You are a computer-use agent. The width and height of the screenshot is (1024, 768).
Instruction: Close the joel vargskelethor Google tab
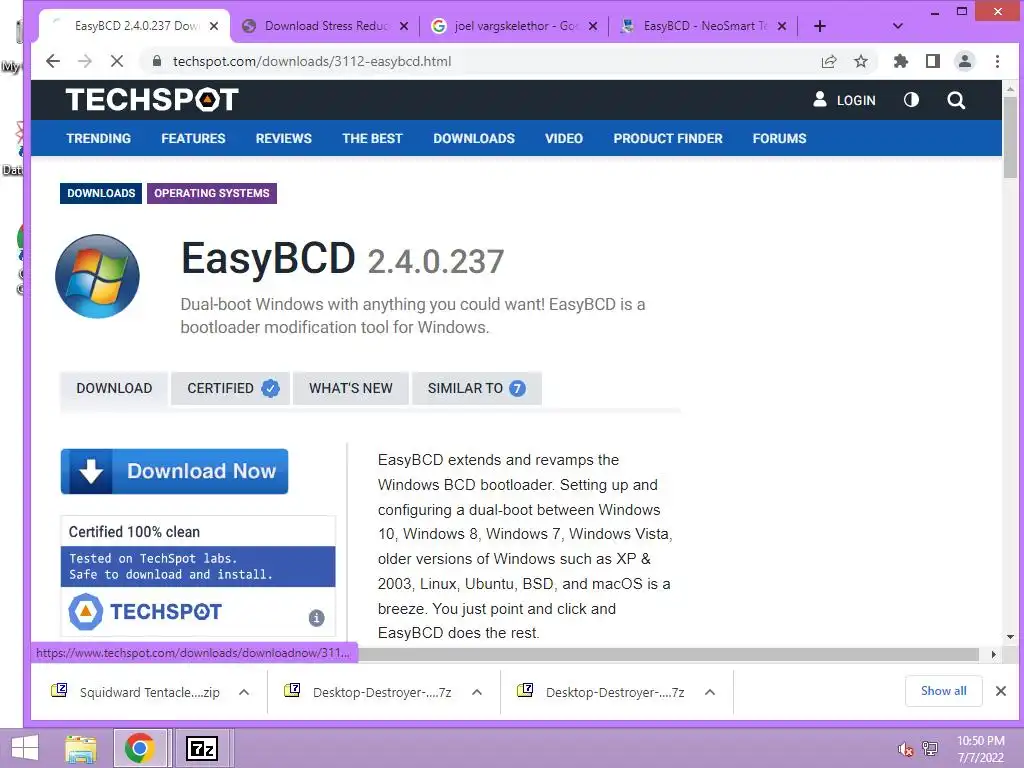[x=593, y=26]
